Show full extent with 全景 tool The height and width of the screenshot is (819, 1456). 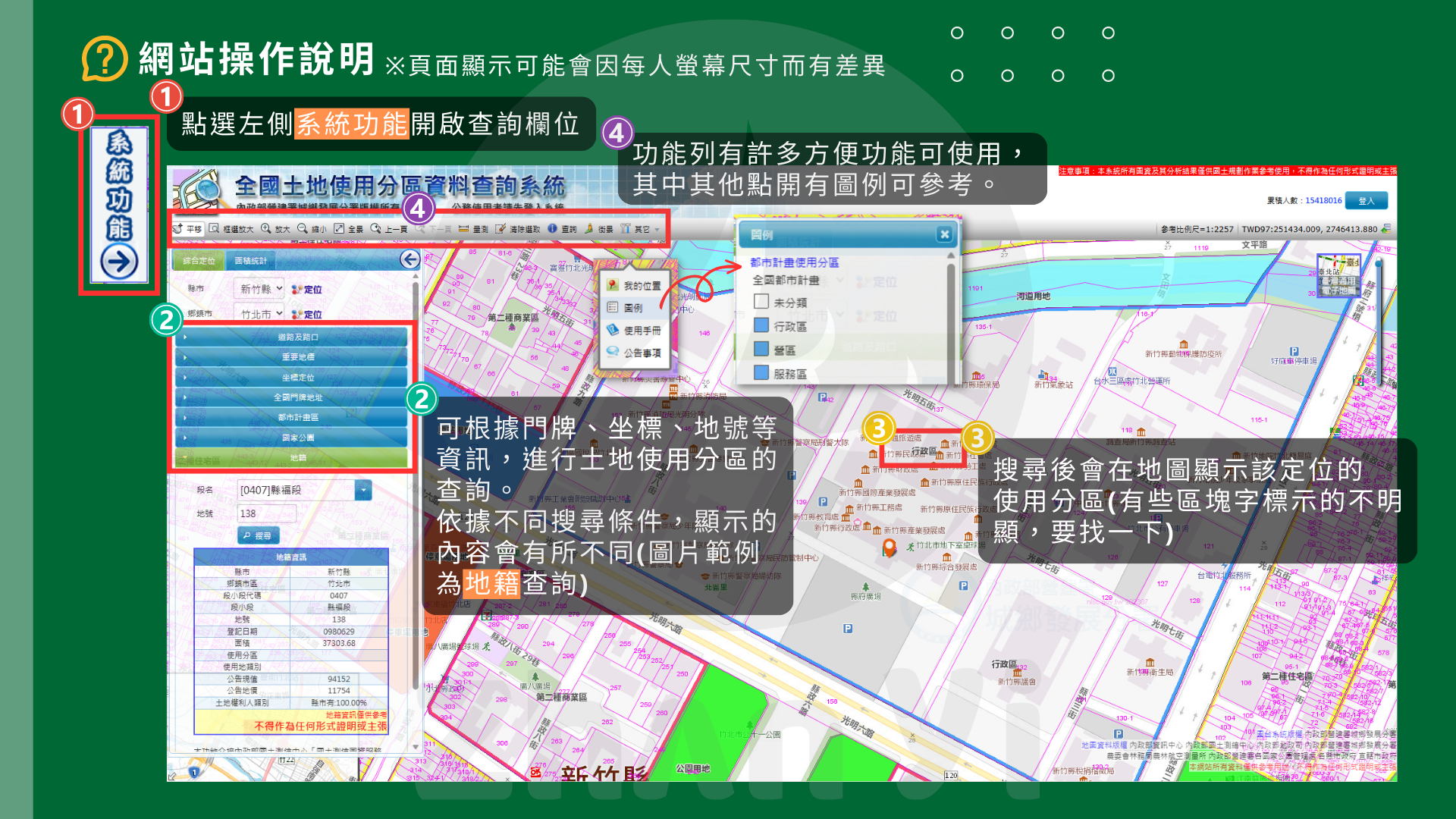point(349,228)
